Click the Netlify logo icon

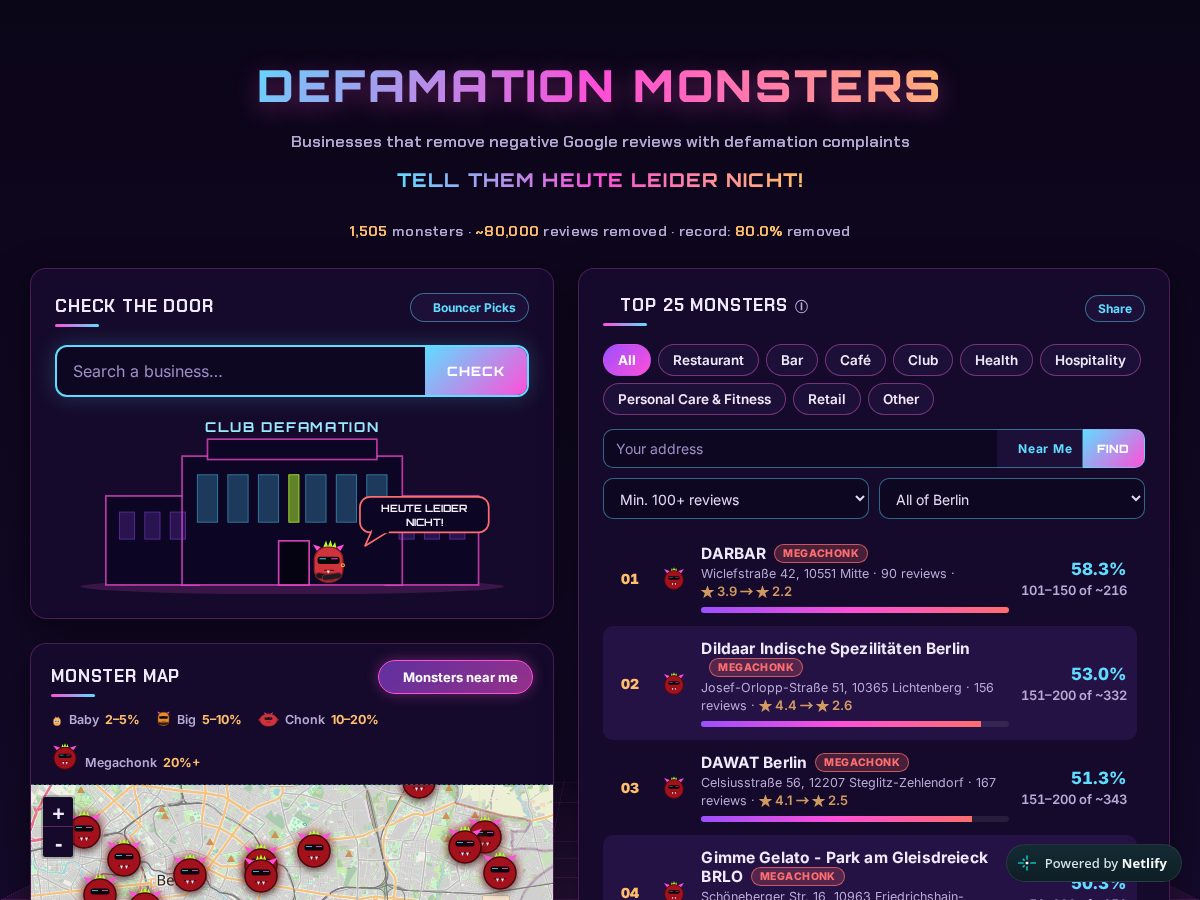(x=1027, y=863)
